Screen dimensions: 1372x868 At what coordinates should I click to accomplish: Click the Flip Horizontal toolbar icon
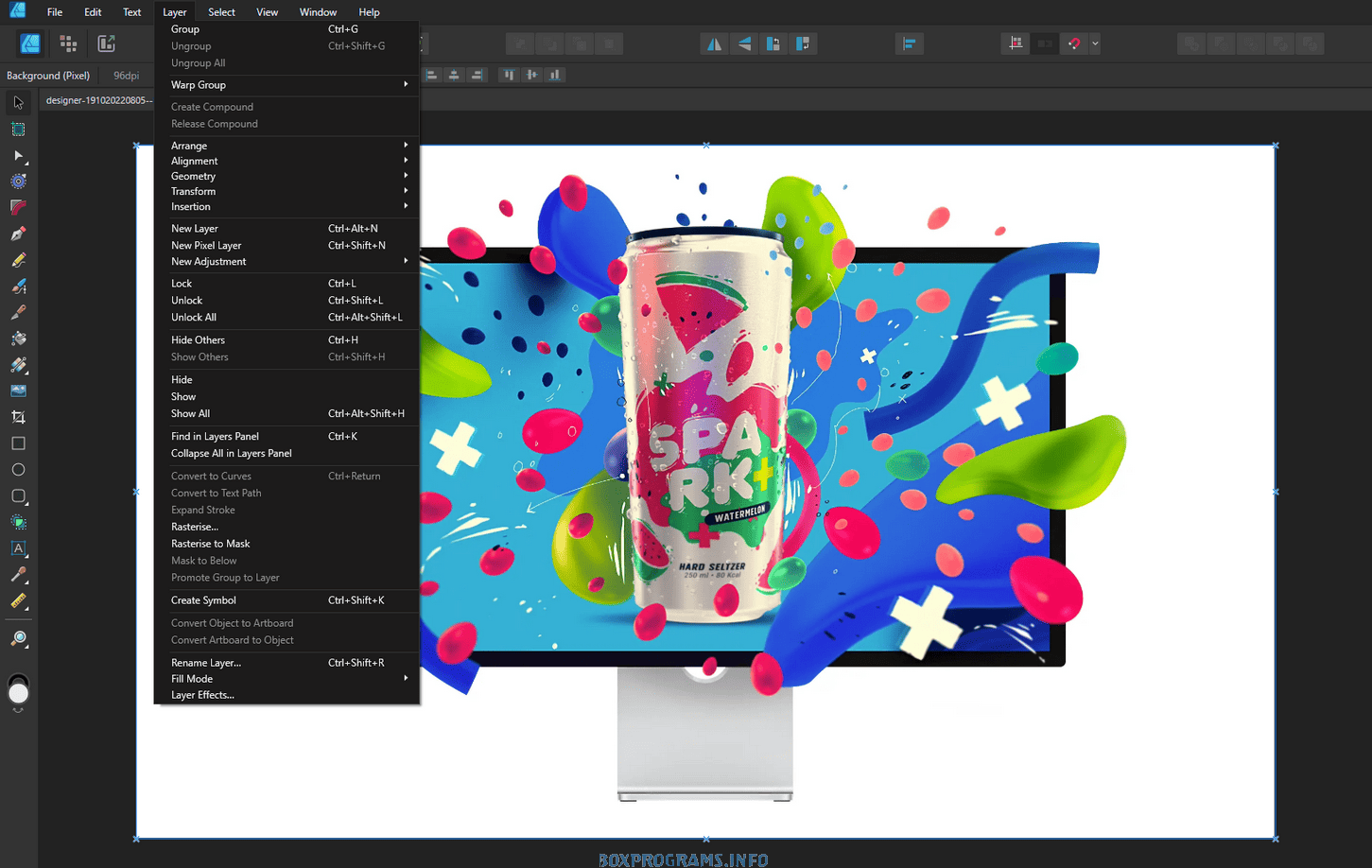714,43
